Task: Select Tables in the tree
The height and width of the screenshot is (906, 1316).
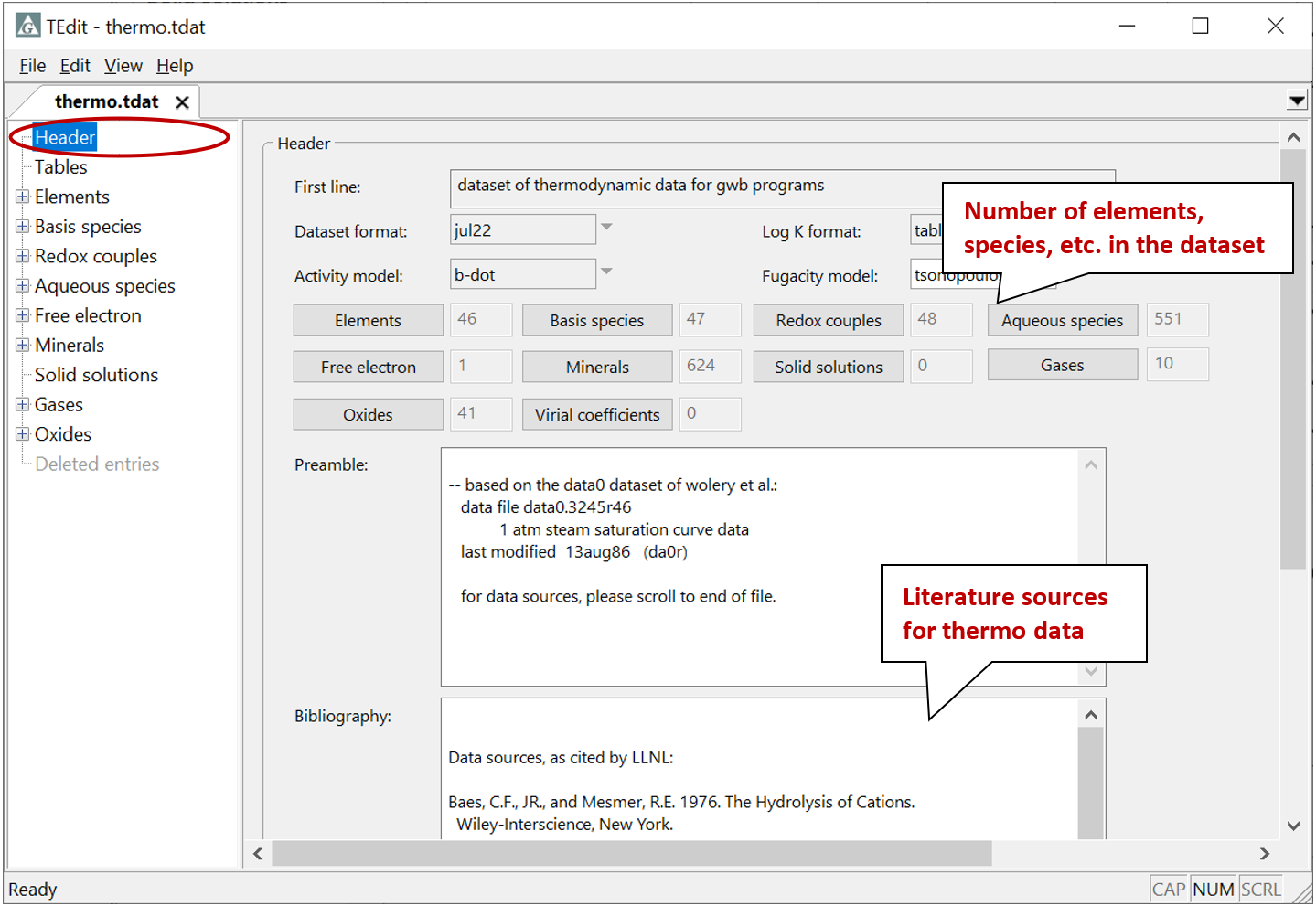Action: click(x=61, y=167)
